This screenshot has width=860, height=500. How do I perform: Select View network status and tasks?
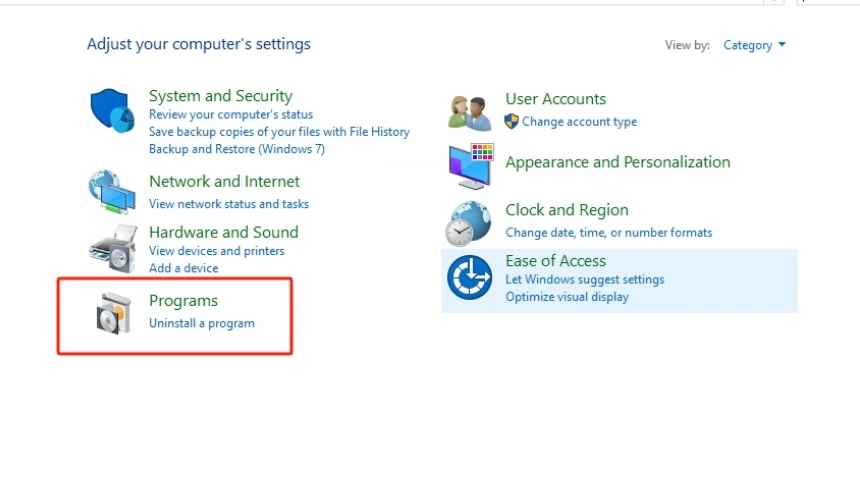(228, 204)
